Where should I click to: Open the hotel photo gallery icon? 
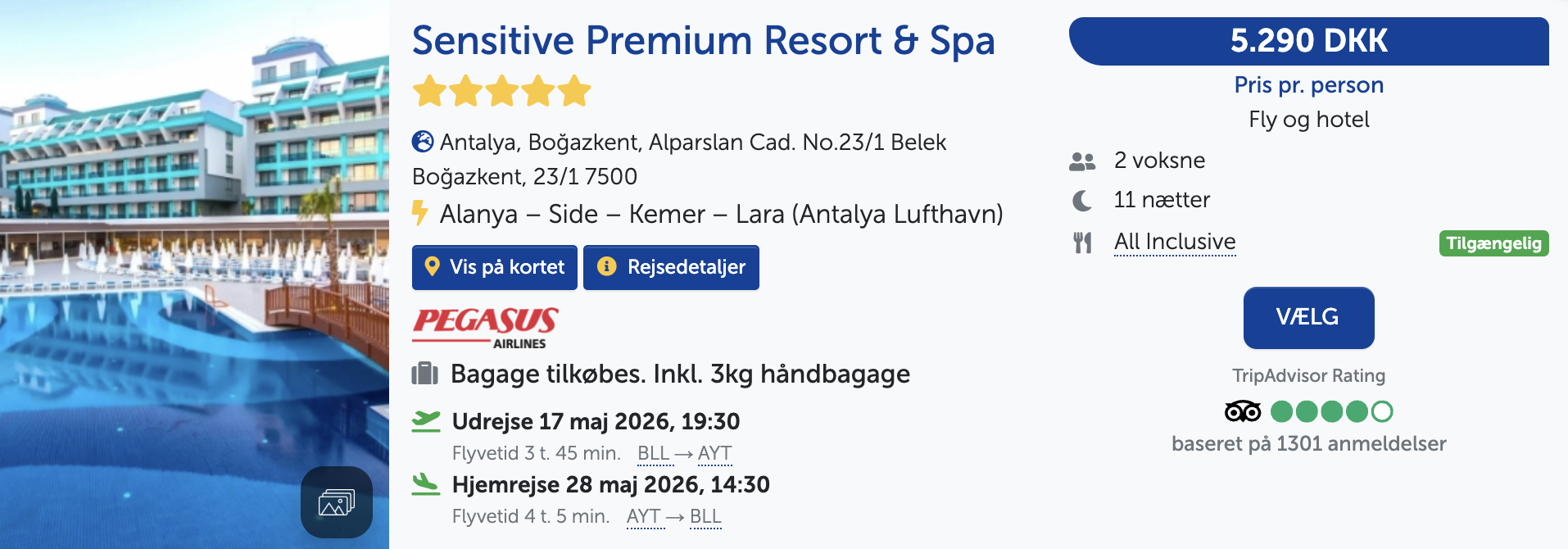[336, 501]
